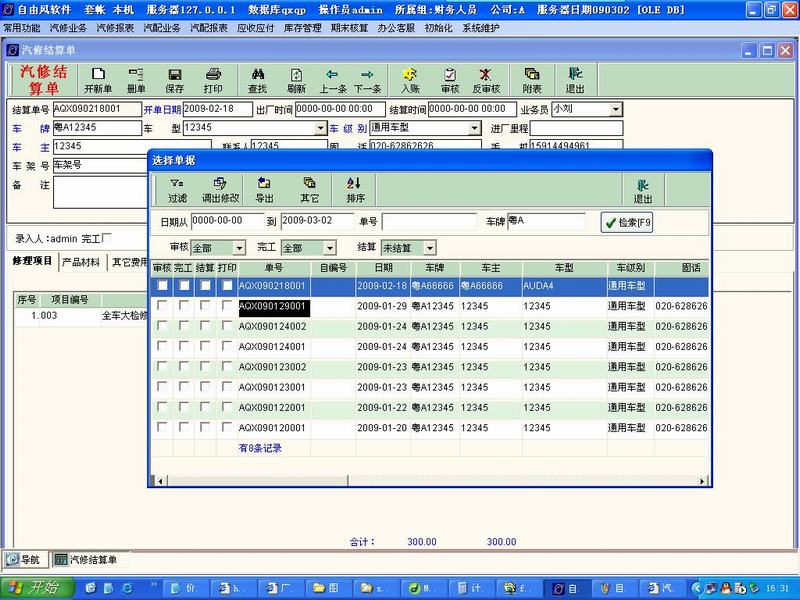
Task: Click the 日期从 start date field
Action: point(227,221)
